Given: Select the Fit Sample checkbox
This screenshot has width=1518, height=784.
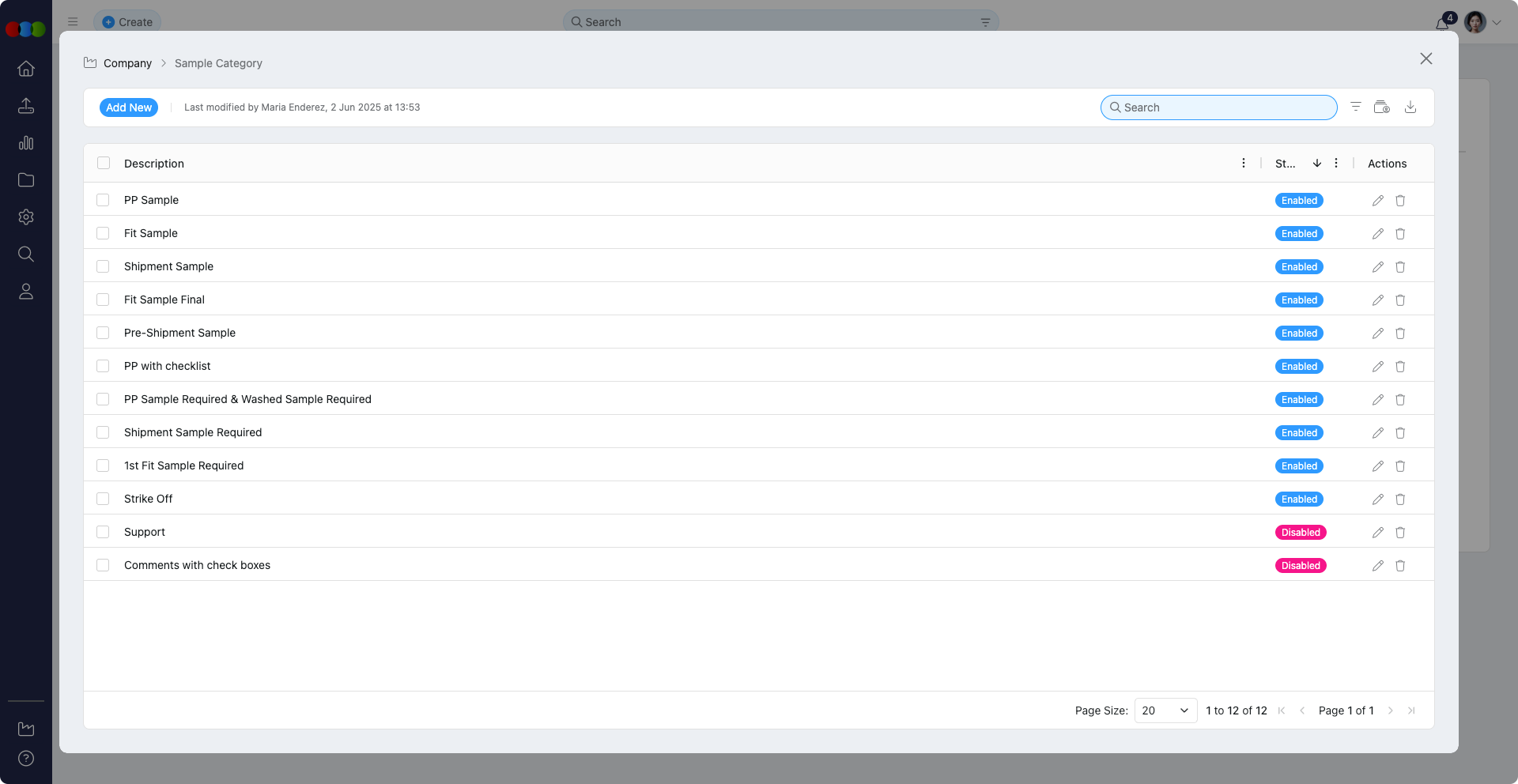Looking at the screenshot, I should (x=103, y=233).
